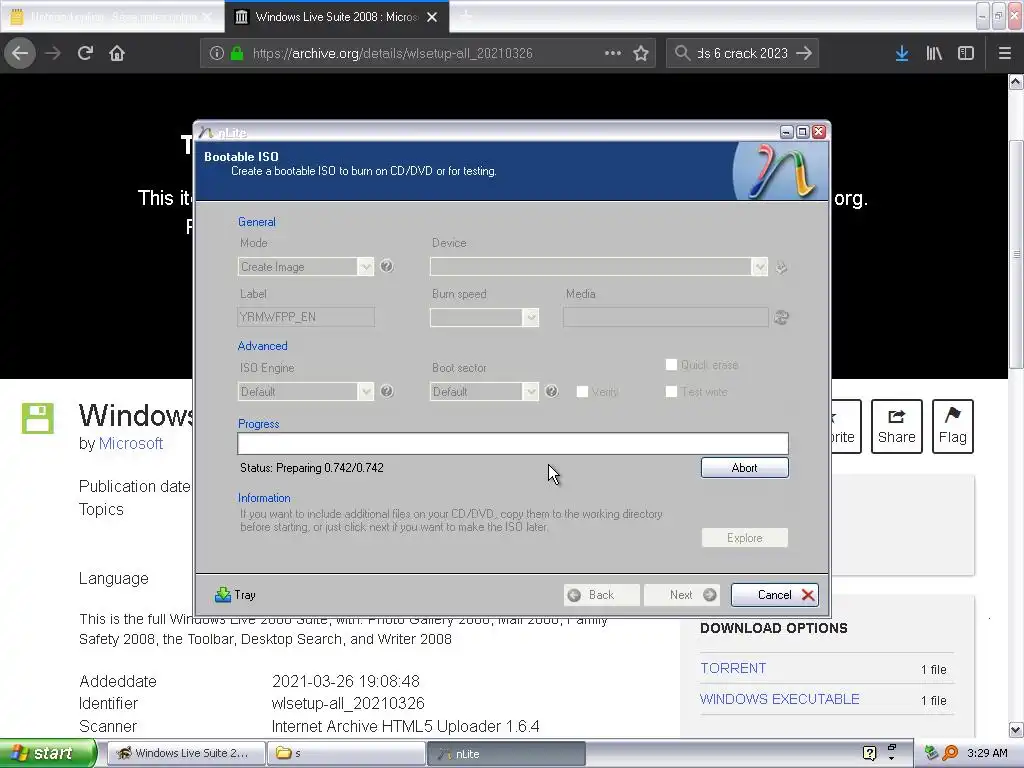Click the browser address bar URL
Image resolution: width=1024 pixels, height=768 pixels.
pos(392,54)
